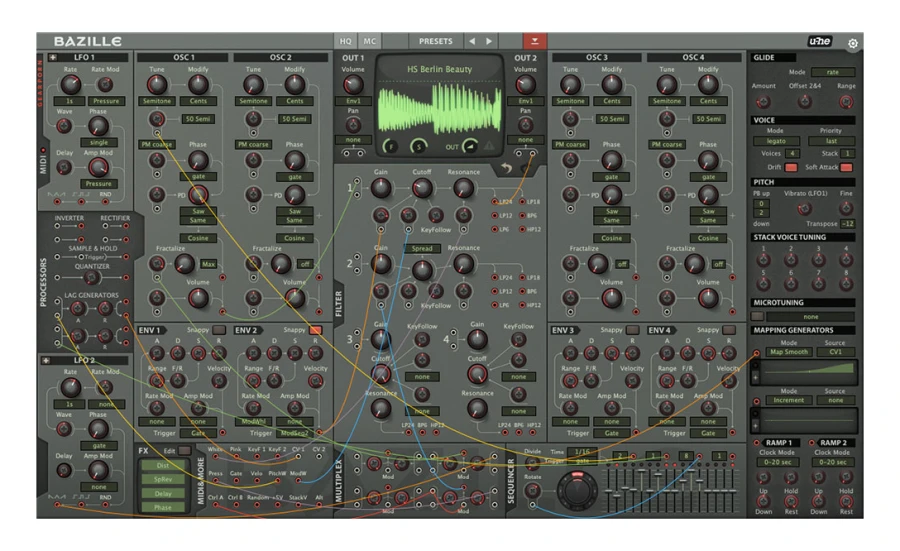
Task: Toggle ENV 2 Snappy switch
Action: [x=315, y=330]
